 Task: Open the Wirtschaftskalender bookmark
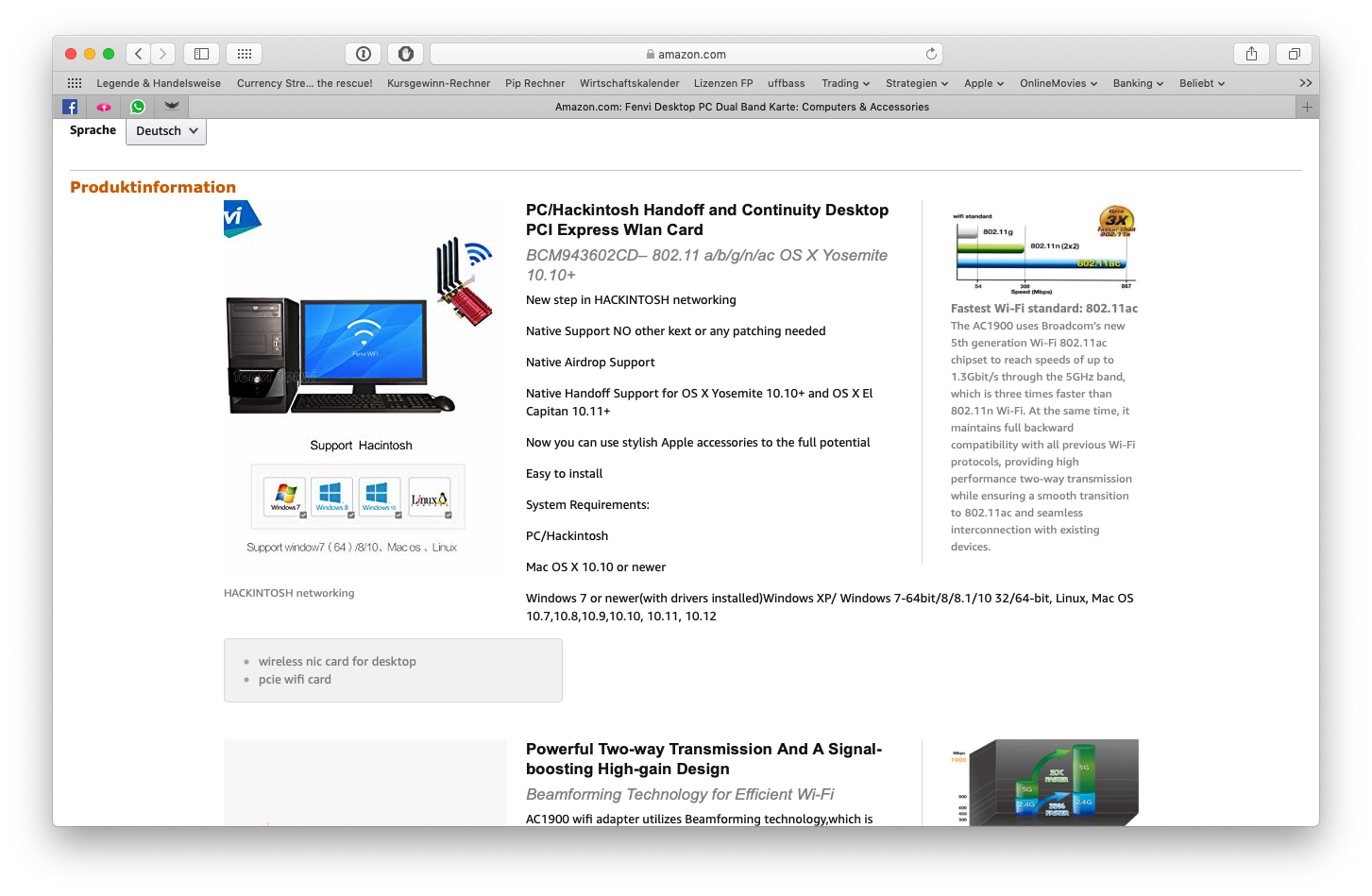click(x=630, y=83)
